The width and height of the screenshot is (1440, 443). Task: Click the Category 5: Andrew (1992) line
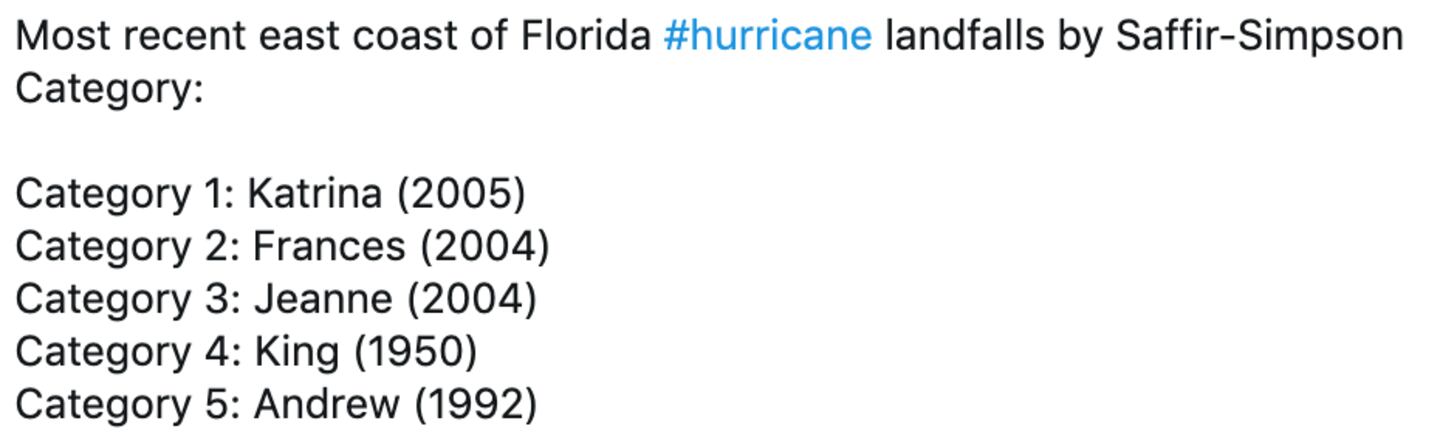(x=276, y=405)
